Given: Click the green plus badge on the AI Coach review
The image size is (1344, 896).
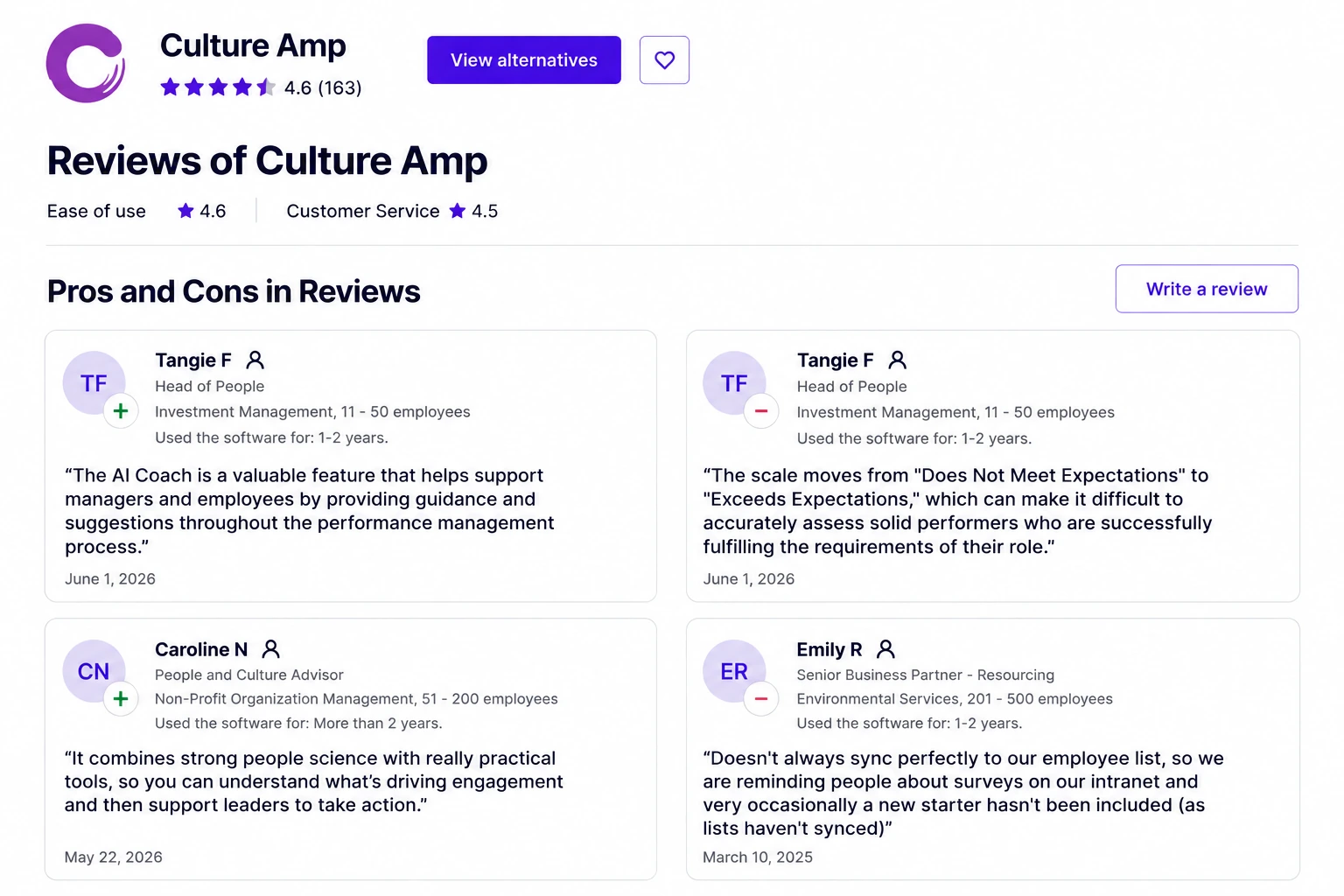Looking at the screenshot, I should tap(121, 411).
